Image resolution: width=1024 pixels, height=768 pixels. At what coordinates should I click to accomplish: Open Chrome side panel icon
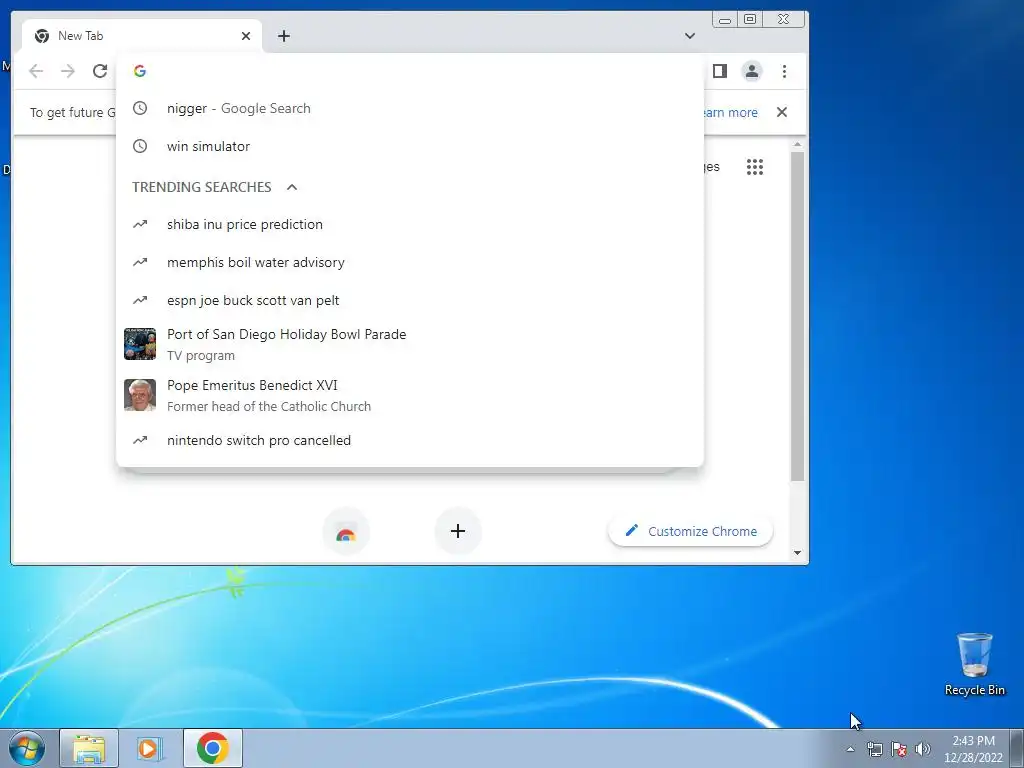tap(720, 71)
